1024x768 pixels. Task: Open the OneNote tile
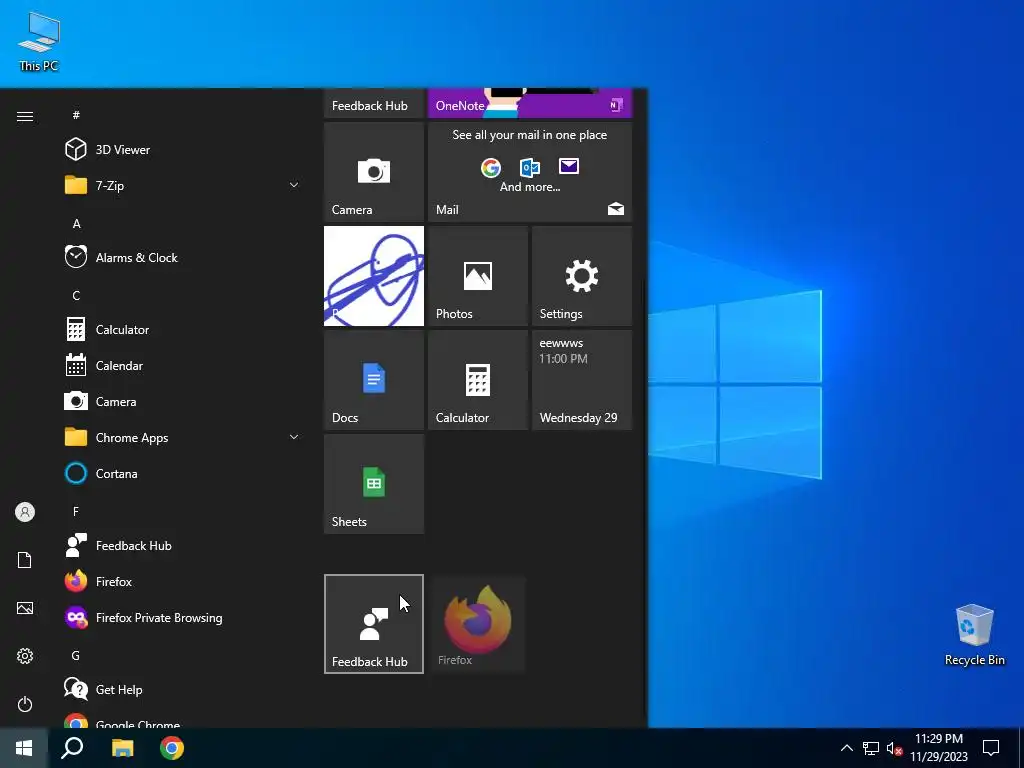[x=530, y=103]
